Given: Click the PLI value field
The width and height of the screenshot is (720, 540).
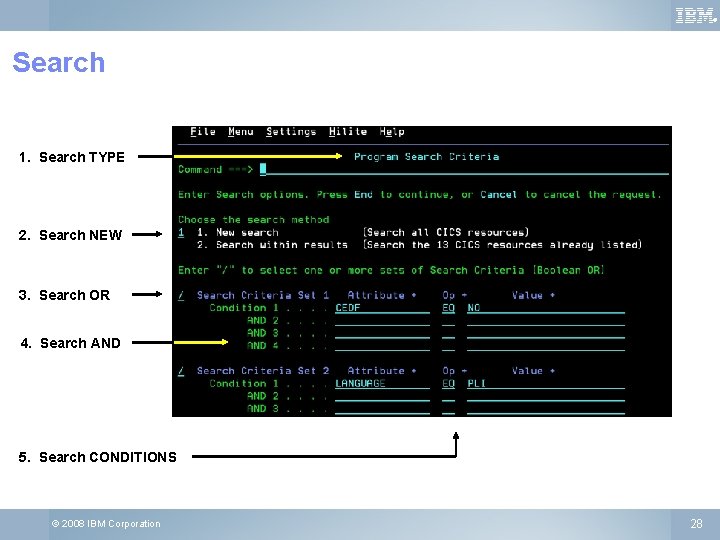Looking at the screenshot, I should pos(546,383).
